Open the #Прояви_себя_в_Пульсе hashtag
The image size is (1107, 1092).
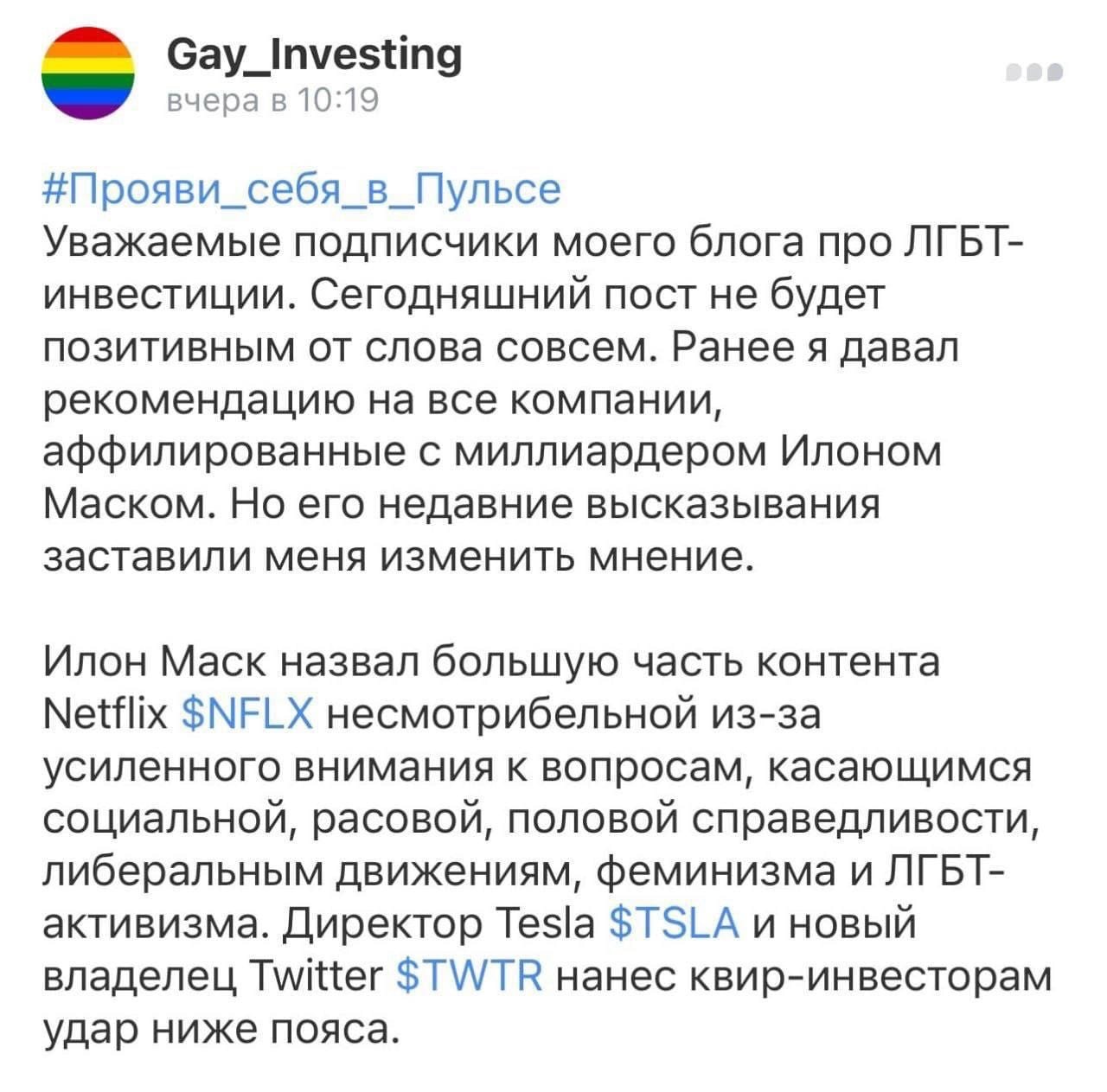(x=302, y=190)
